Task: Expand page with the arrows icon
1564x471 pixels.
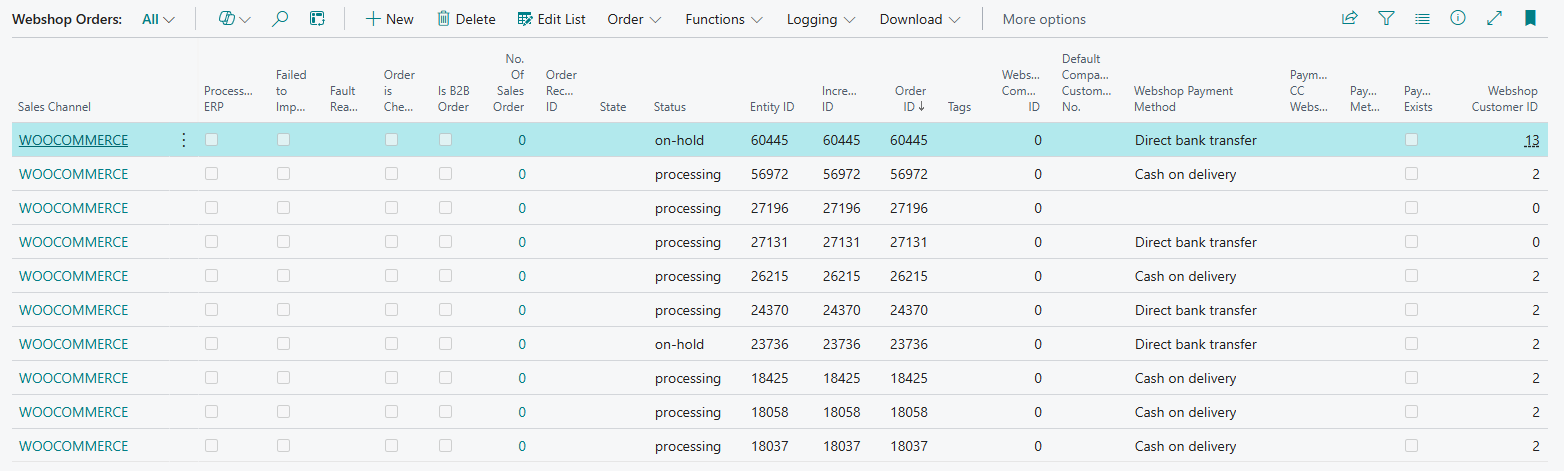Action: click(x=1494, y=19)
